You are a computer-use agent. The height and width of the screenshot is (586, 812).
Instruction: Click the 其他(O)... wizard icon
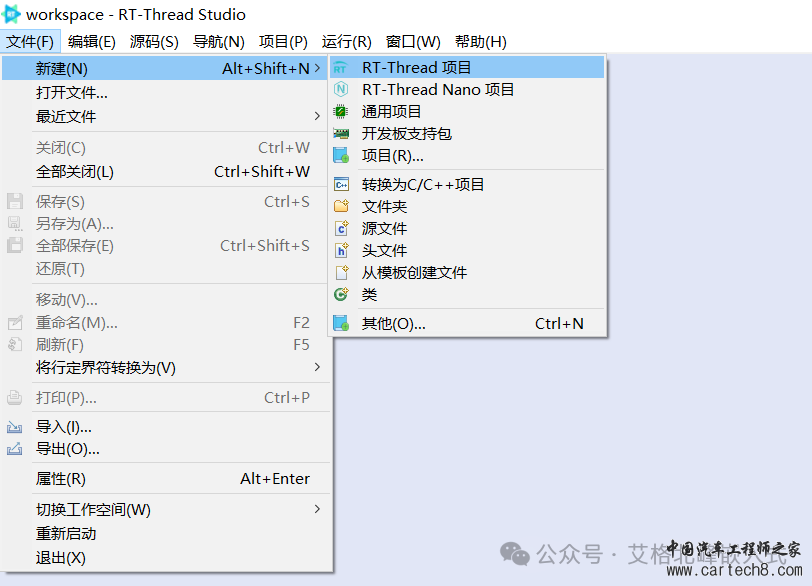(341, 323)
